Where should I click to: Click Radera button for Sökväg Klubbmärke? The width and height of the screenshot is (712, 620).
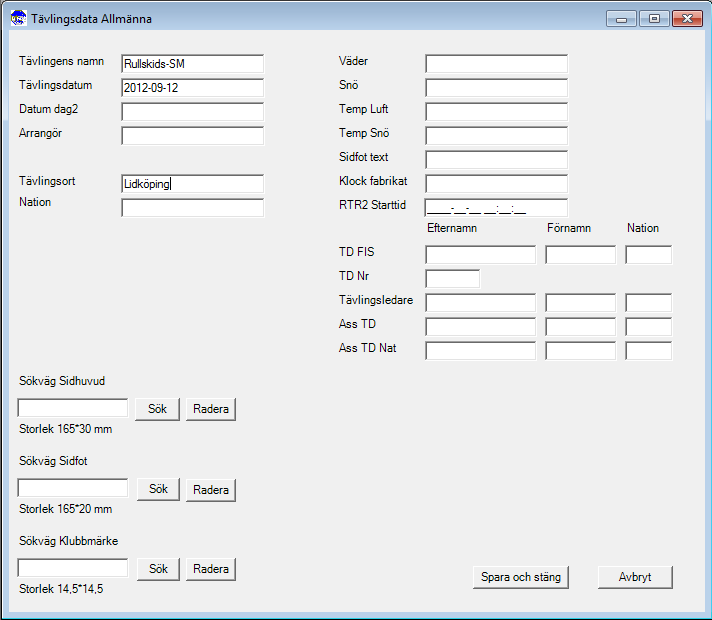point(211,569)
